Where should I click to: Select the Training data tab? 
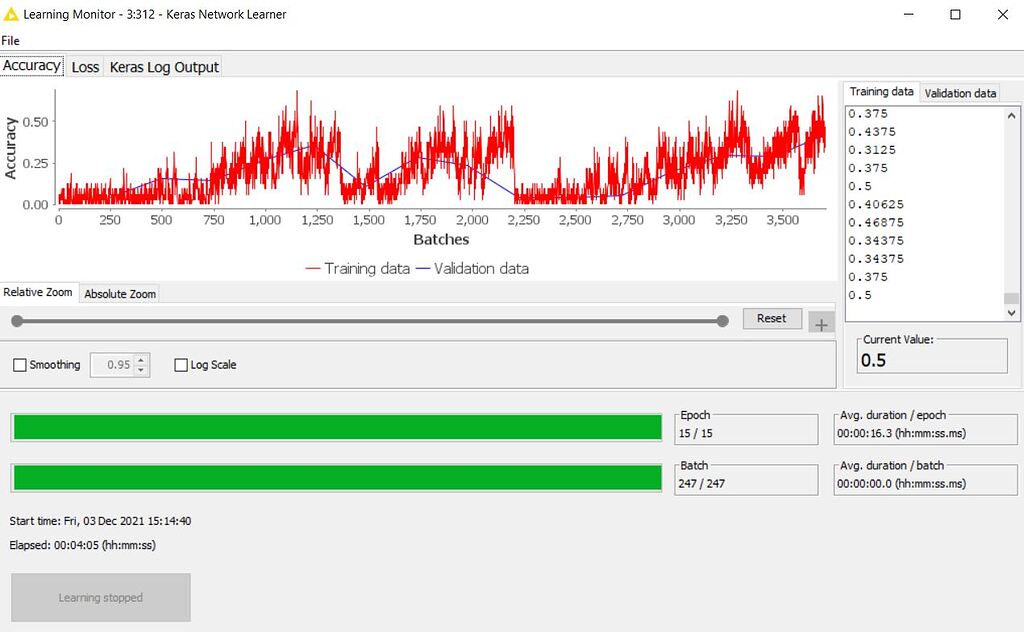coord(881,91)
